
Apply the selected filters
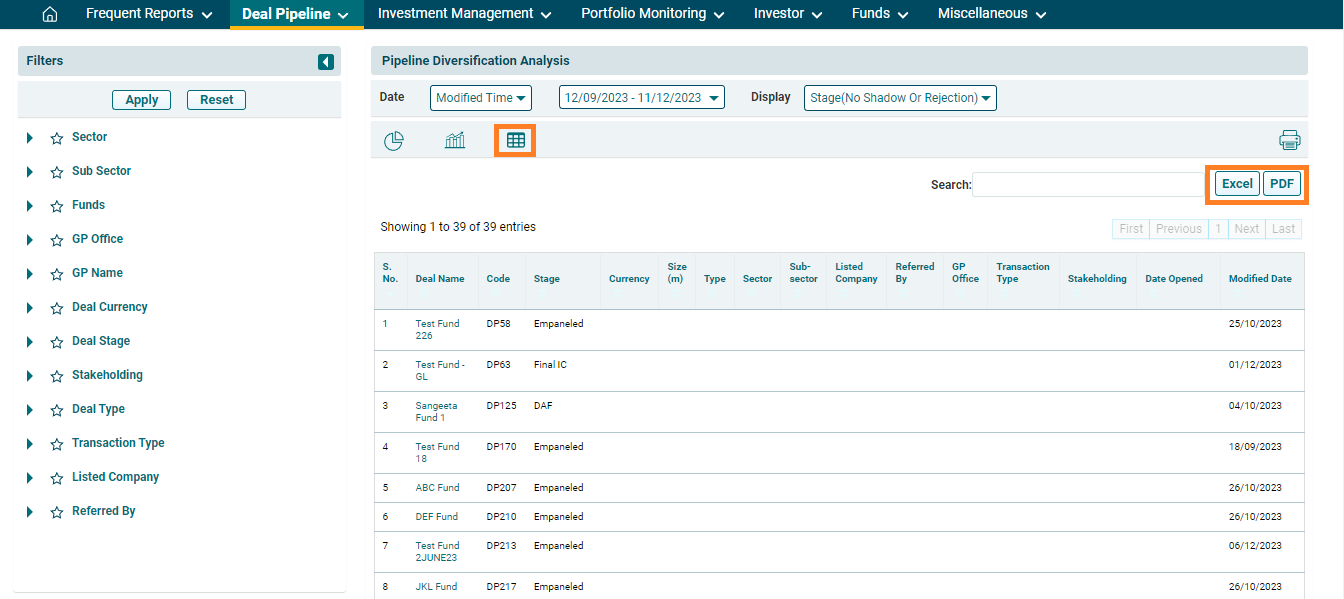[141, 100]
